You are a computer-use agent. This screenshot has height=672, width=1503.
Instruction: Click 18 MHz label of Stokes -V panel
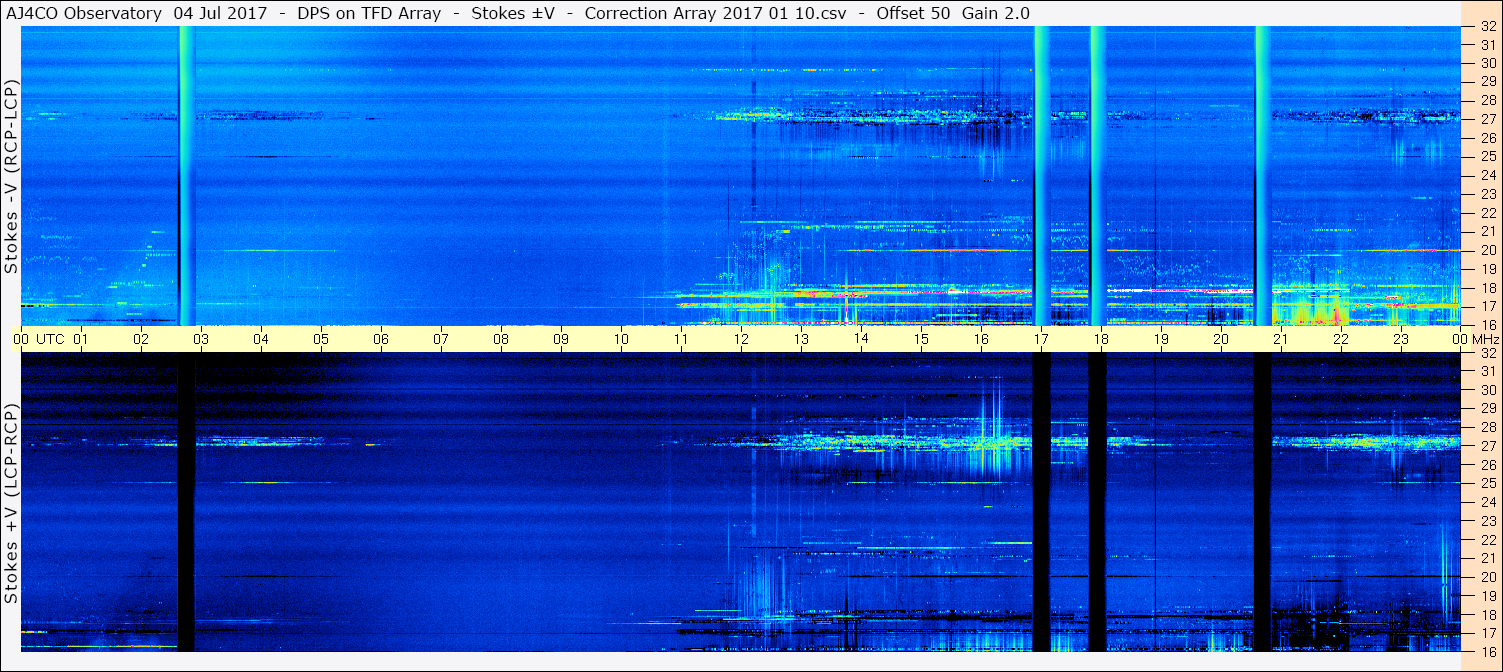[1487, 288]
